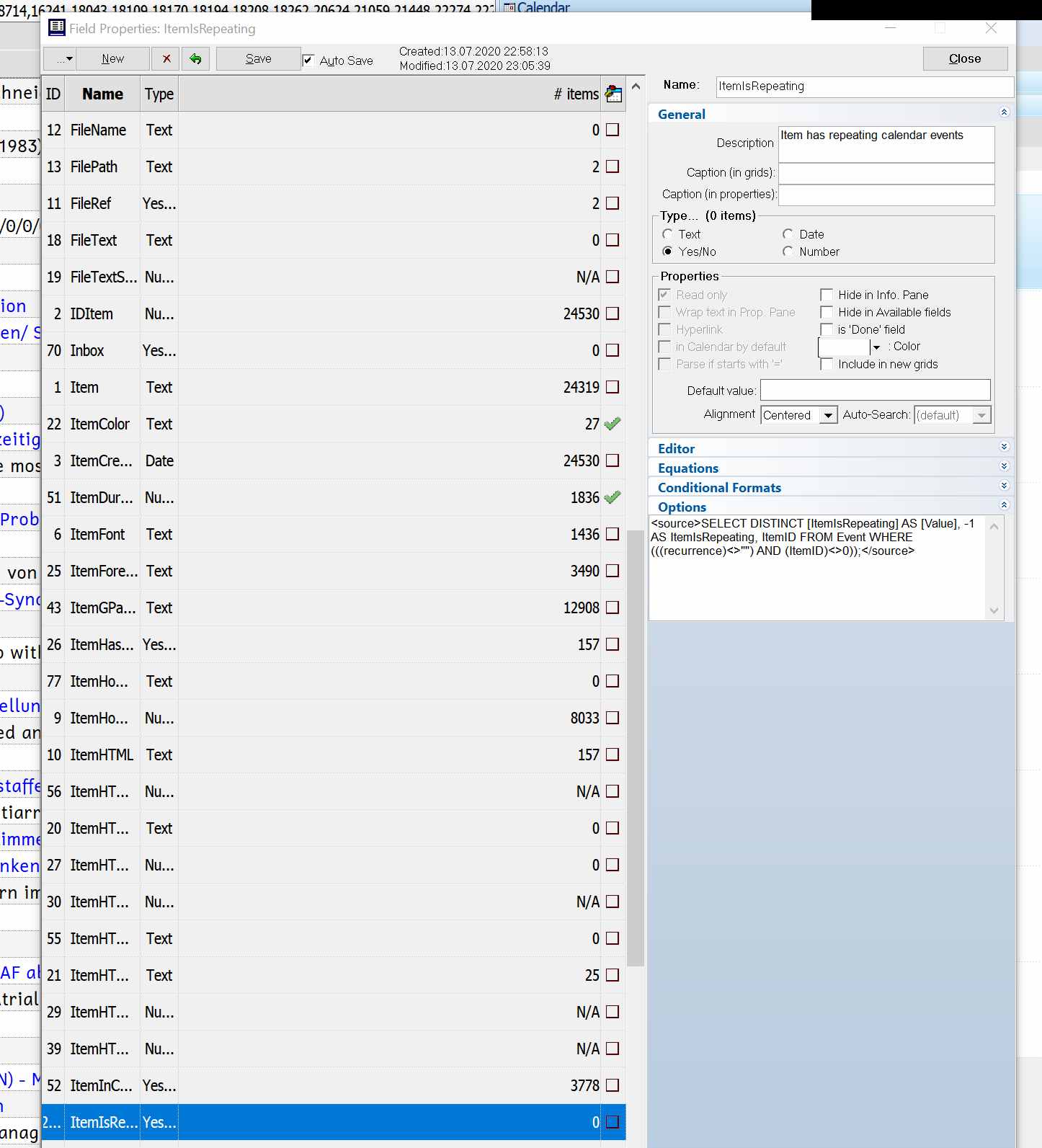The height and width of the screenshot is (1148, 1042).
Task: Sort by the Type column header
Action: (159, 94)
